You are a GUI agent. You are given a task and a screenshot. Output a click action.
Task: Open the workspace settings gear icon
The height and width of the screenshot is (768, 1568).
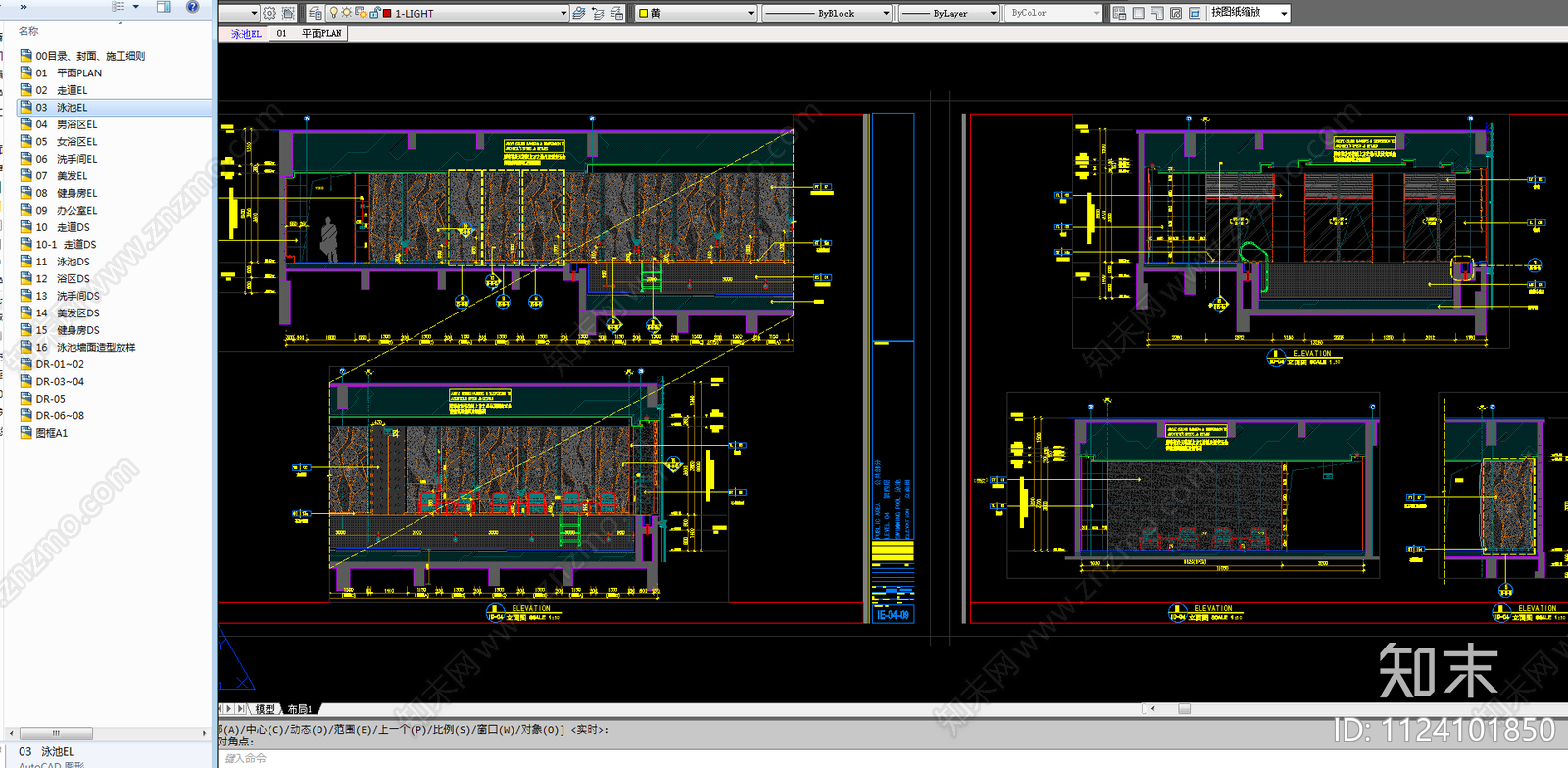click(x=269, y=13)
